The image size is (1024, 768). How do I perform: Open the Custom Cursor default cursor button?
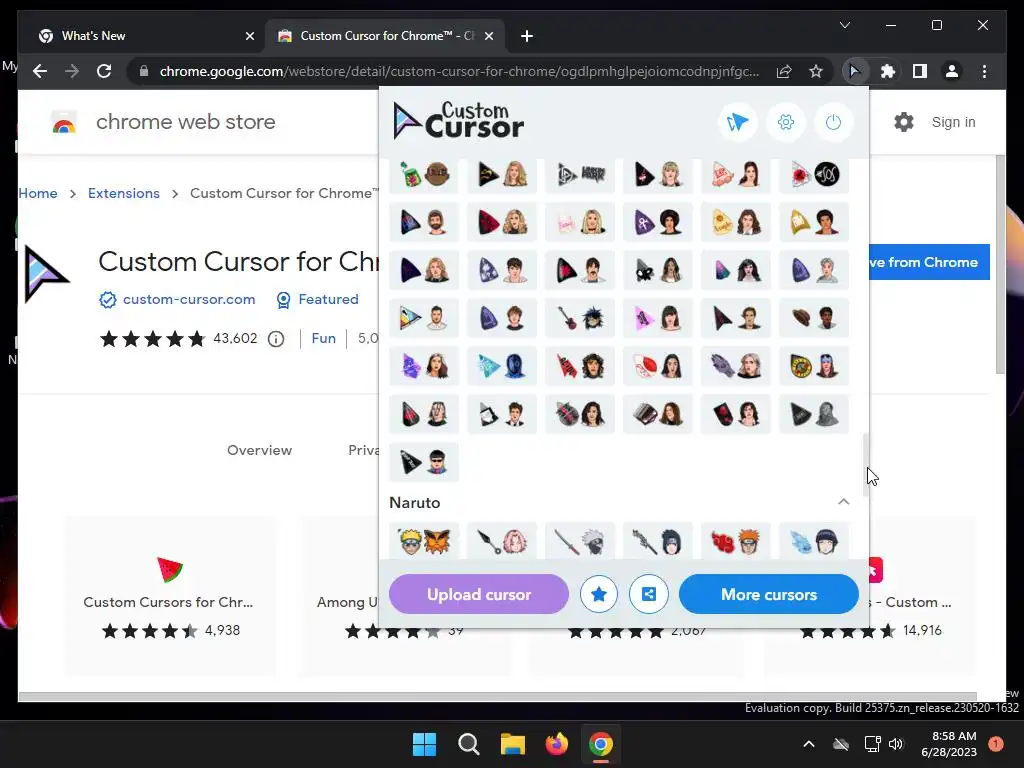(737, 122)
